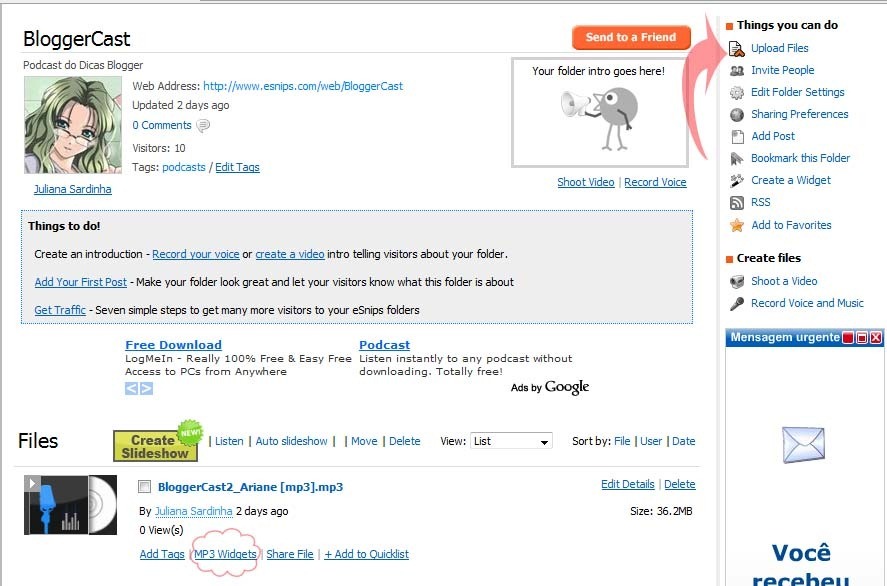Click the envelope icon in ad

pos(803,445)
